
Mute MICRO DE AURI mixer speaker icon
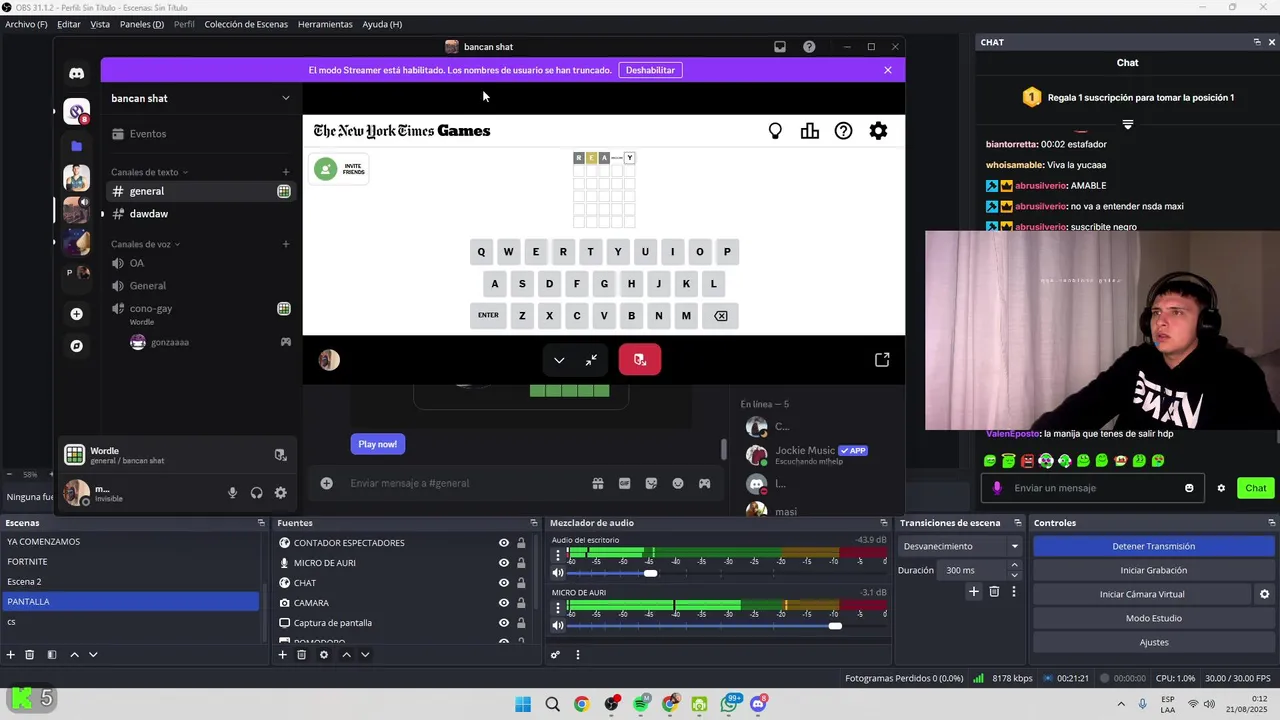click(x=558, y=626)
